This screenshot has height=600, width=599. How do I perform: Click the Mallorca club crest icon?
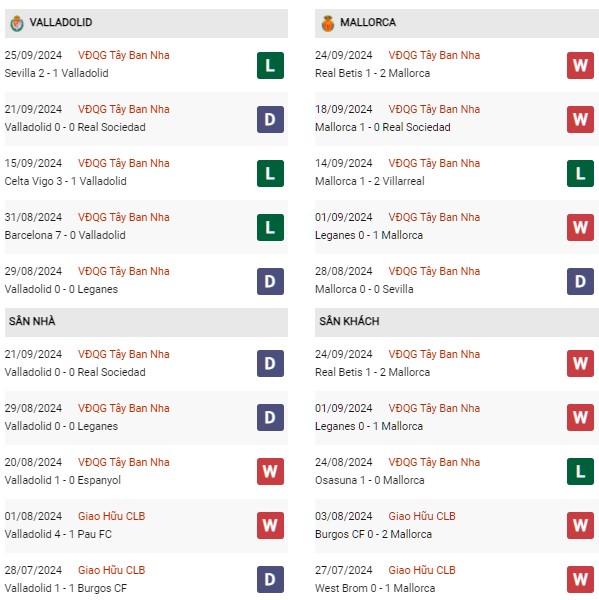328,23
